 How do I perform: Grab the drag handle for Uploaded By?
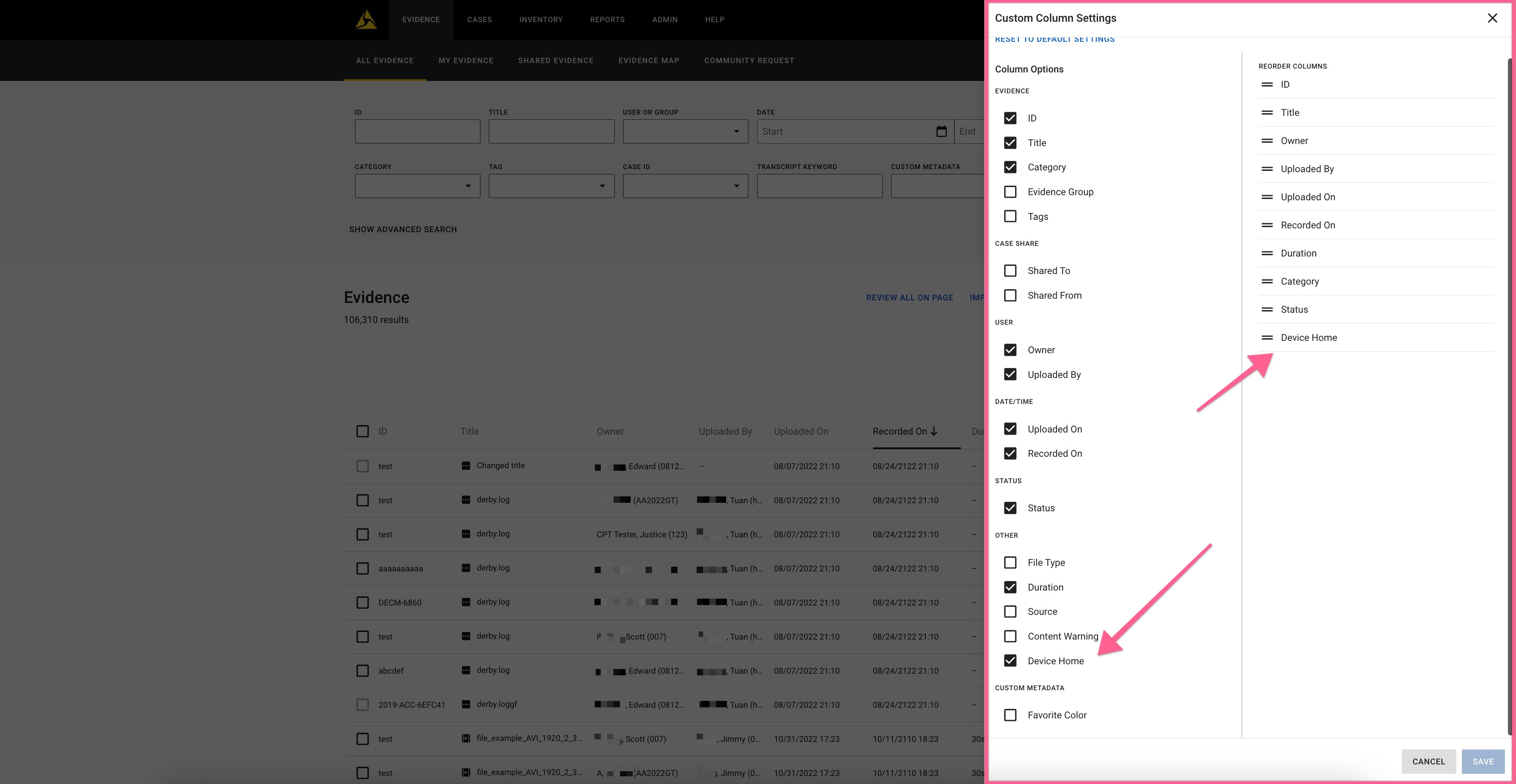coord(1267,169)
